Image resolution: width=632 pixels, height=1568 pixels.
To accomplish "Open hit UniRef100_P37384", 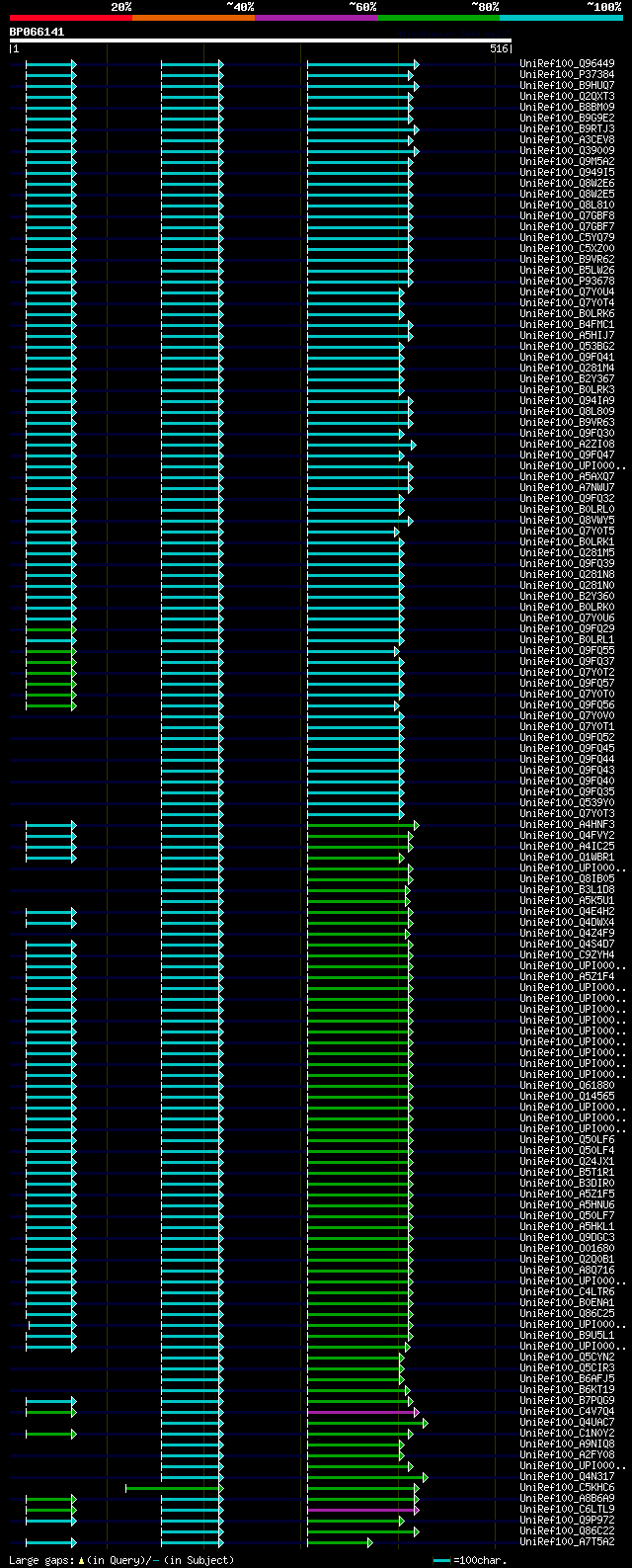I will pyautogui.click(x=567, y=75).
